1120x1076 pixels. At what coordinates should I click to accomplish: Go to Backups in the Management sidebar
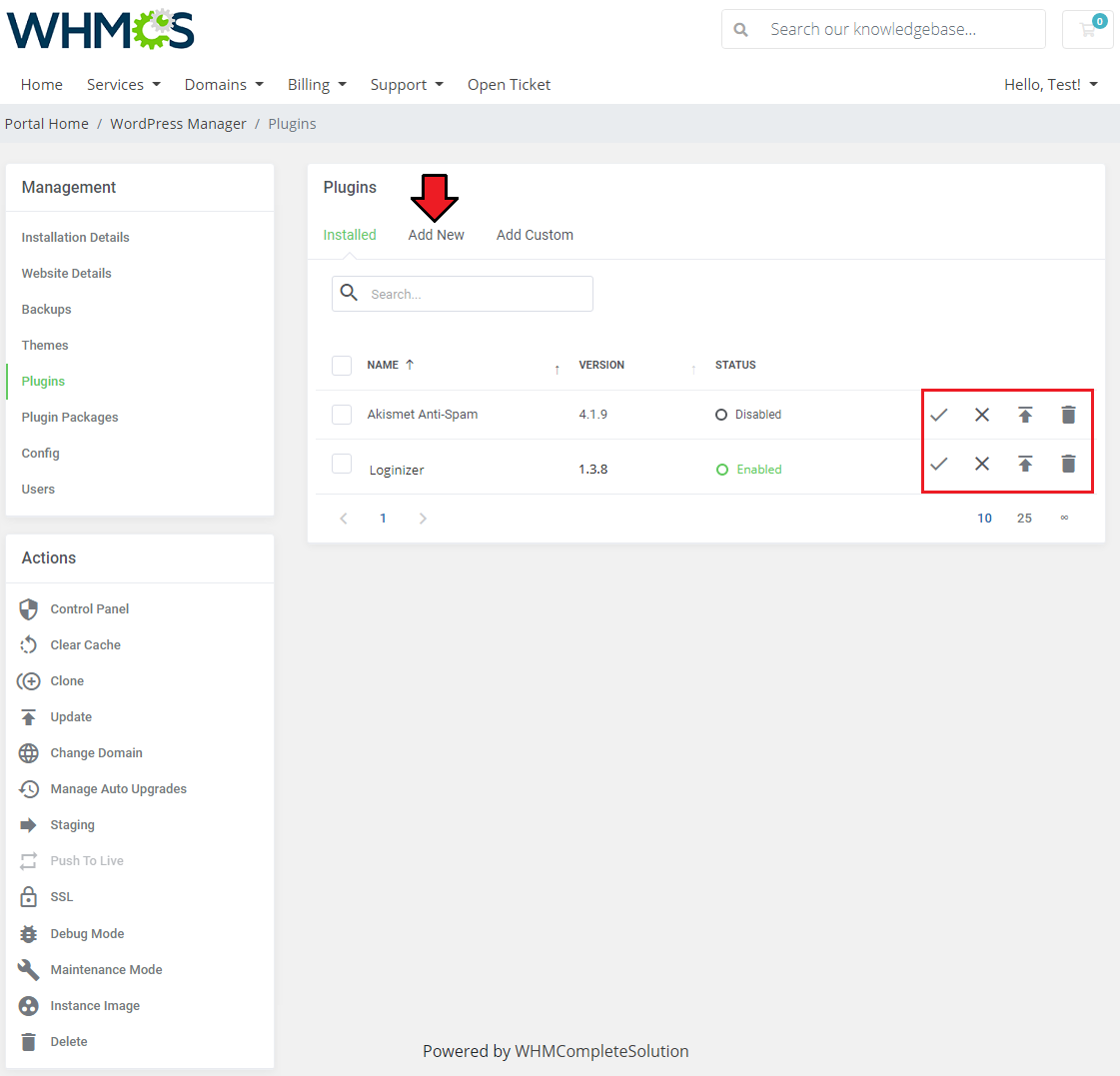[x=46, y=309]
